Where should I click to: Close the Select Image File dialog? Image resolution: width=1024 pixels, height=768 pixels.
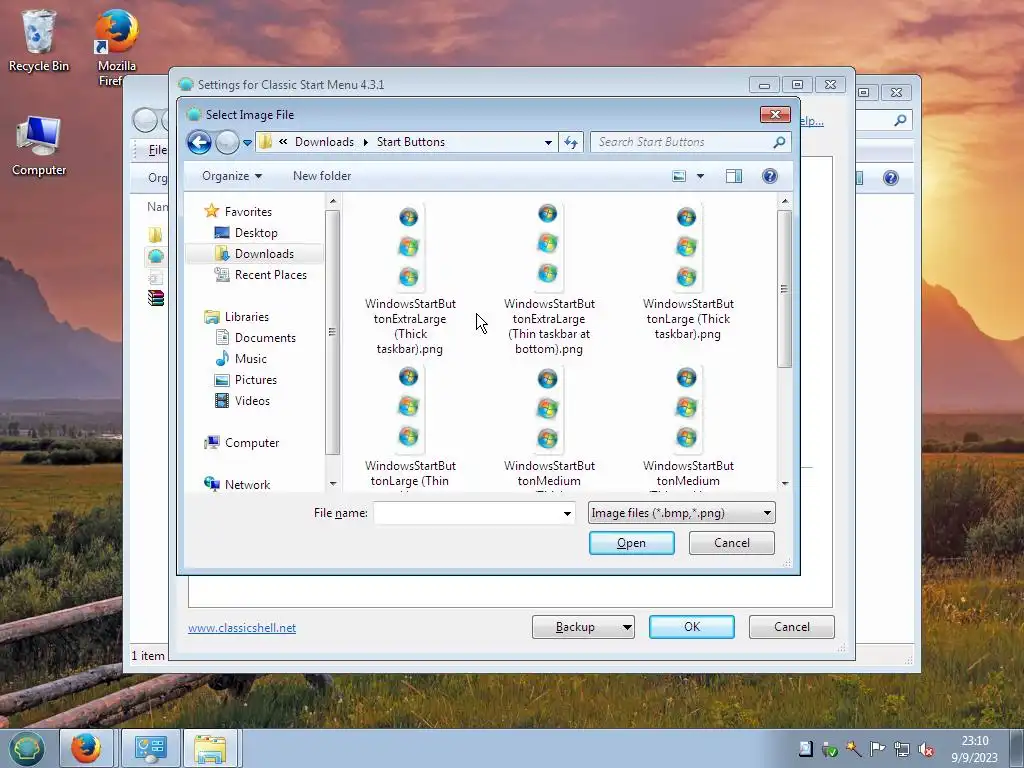(775, 115)
